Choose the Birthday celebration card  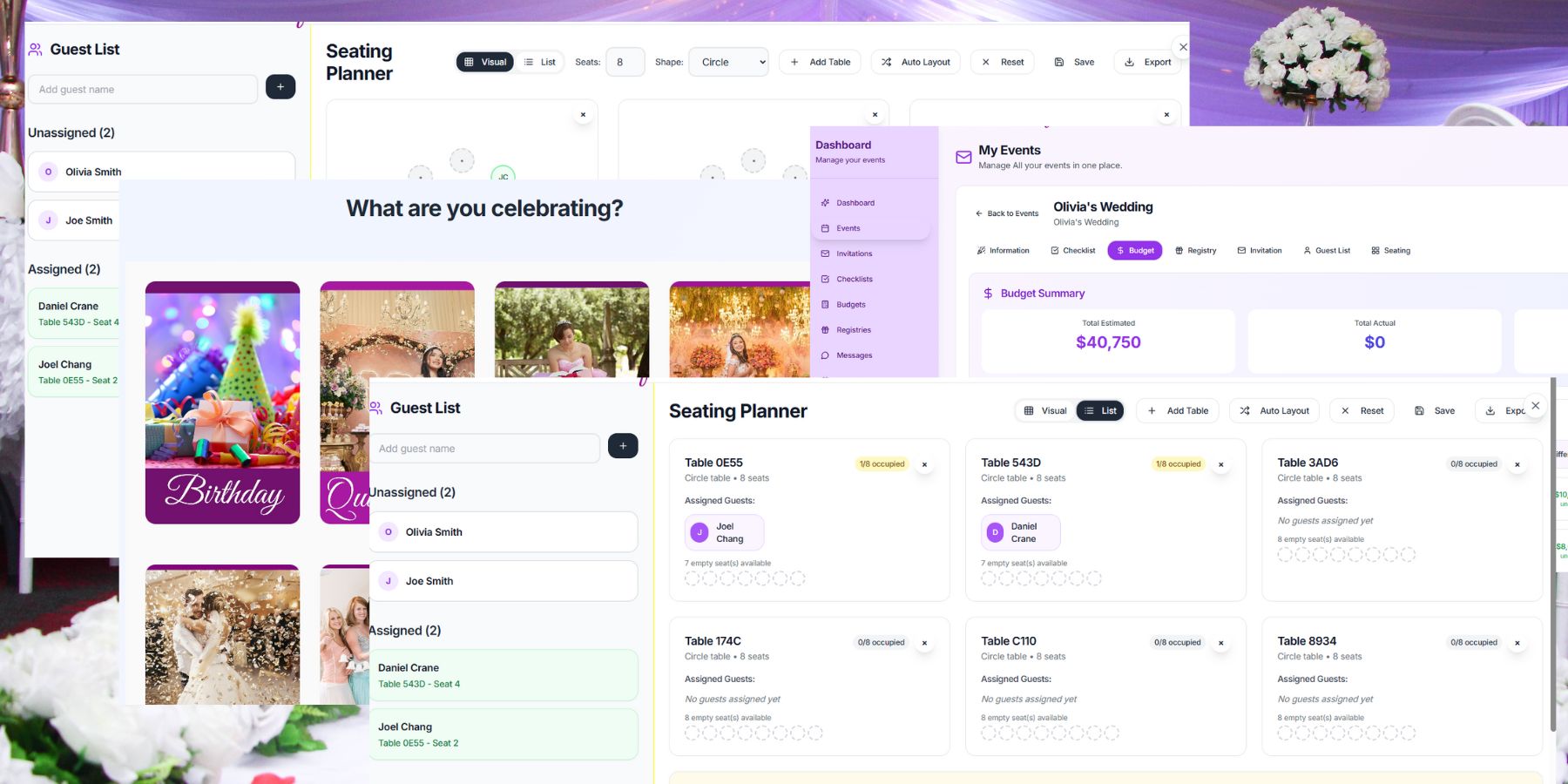click(222, 402)
